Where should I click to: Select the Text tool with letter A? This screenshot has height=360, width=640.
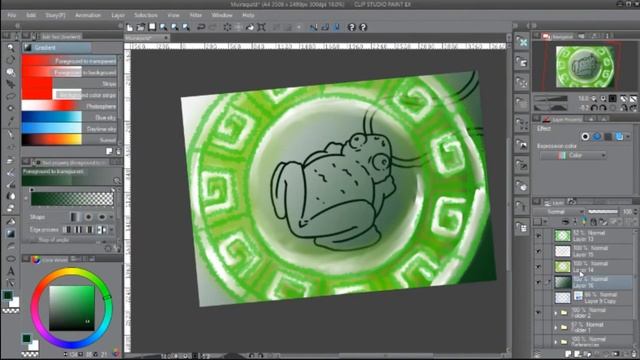pos(11,271)
